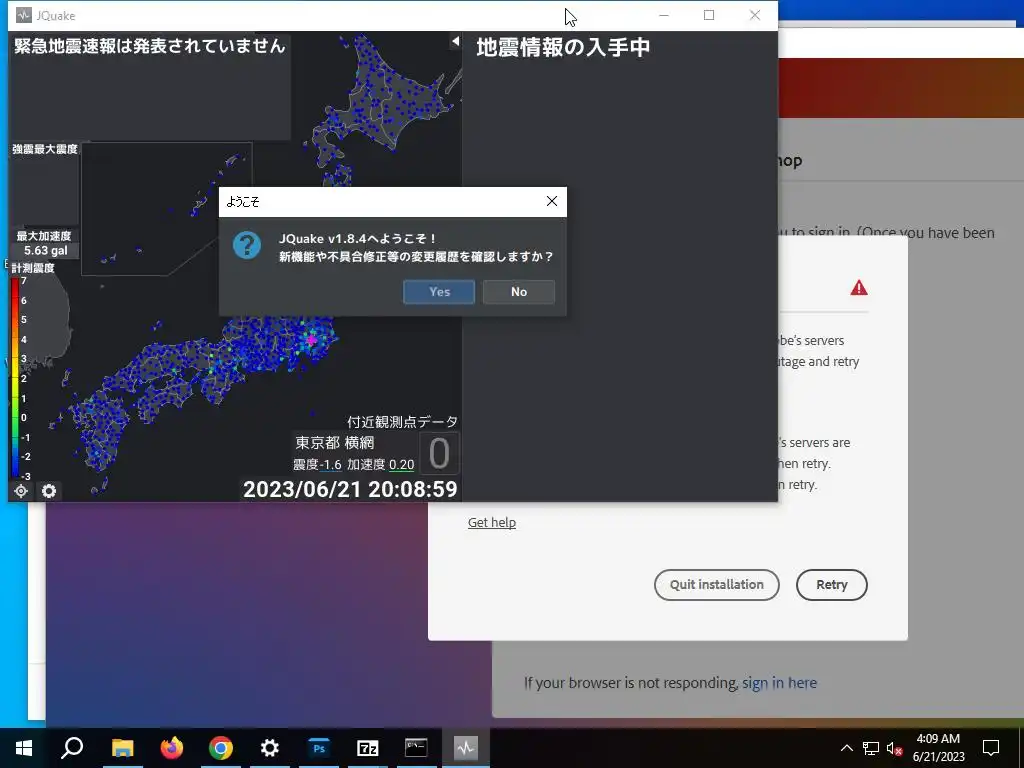Open the sign in here link
Screen dimensions: 1024x768
[779, 682]
